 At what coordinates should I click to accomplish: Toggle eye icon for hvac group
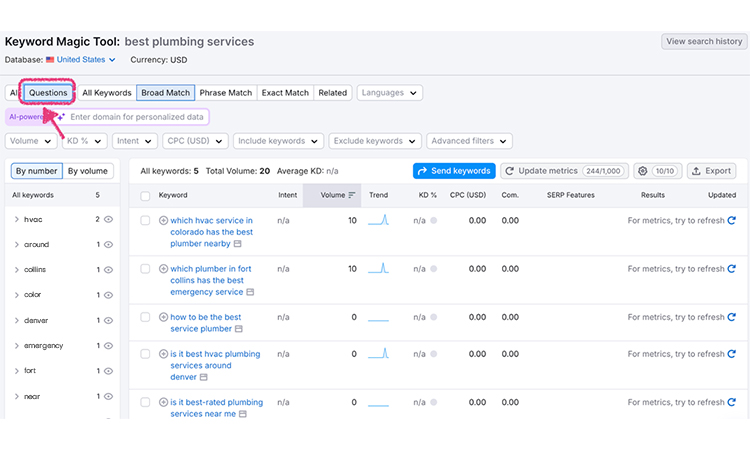click(109, 220)
